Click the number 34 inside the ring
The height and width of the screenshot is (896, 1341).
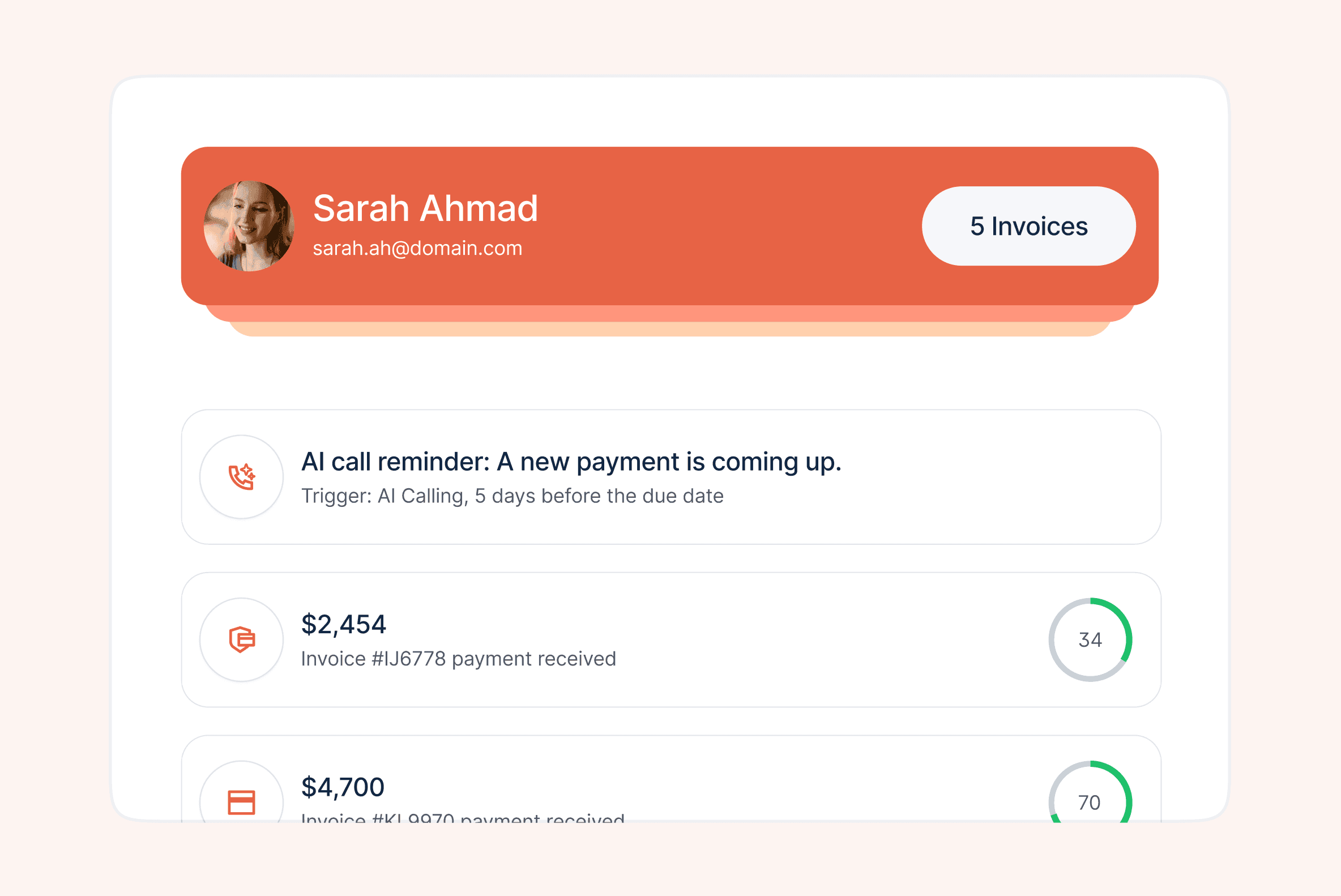click(1090, 639)
